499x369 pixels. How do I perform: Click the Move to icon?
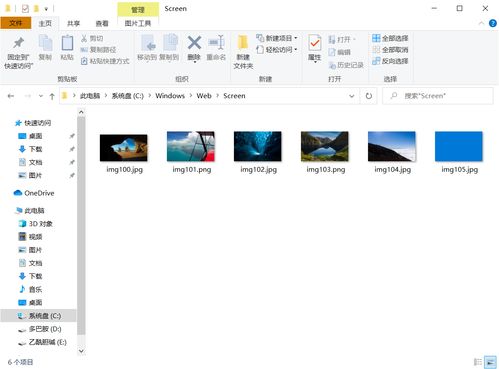pyautogui.click(x=147, y=43)
